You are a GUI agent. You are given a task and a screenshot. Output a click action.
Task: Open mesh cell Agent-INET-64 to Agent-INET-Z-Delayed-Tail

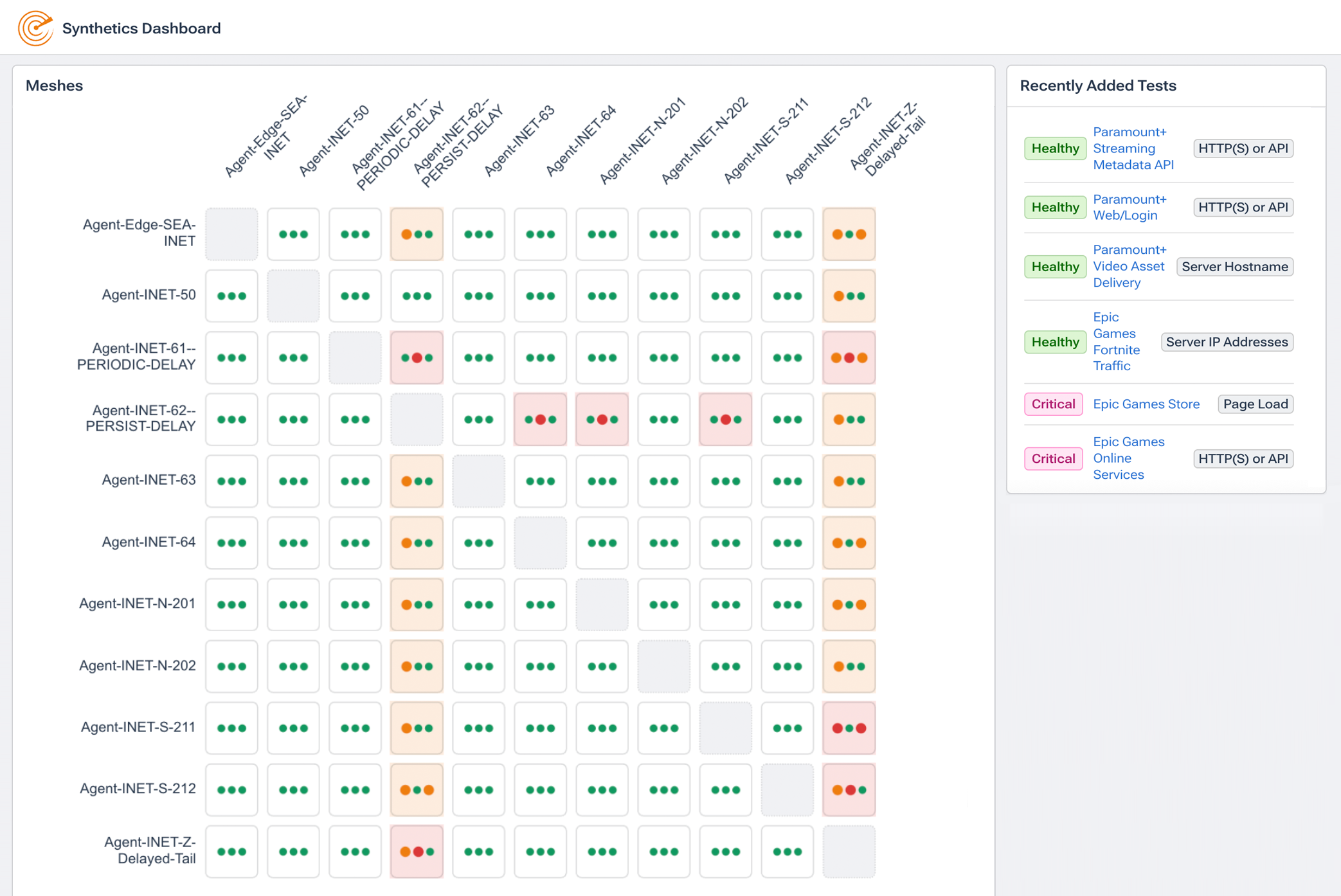point(849,542)
